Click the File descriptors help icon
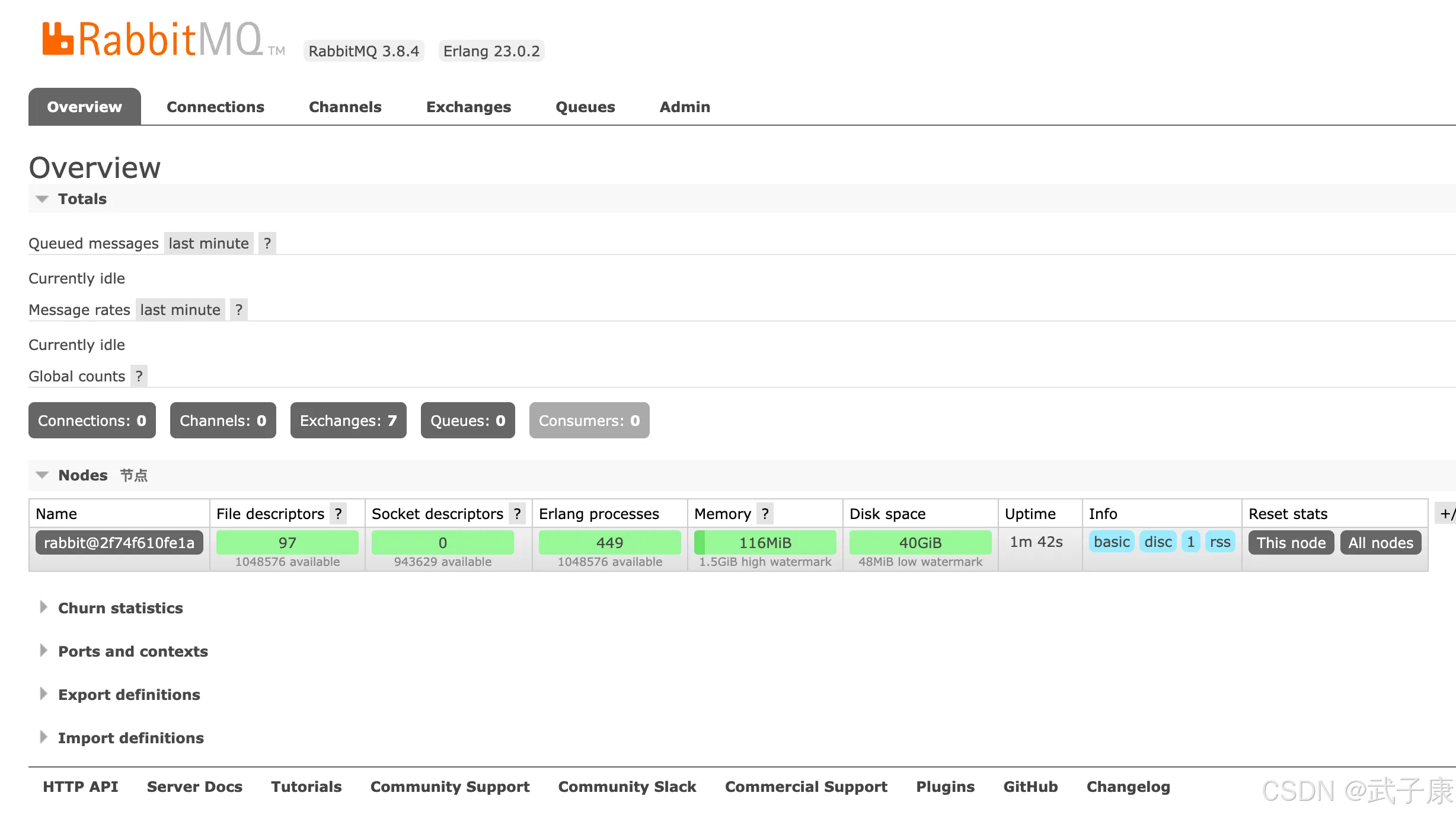Screen dimensions: 1456x815 coord(339,514)
